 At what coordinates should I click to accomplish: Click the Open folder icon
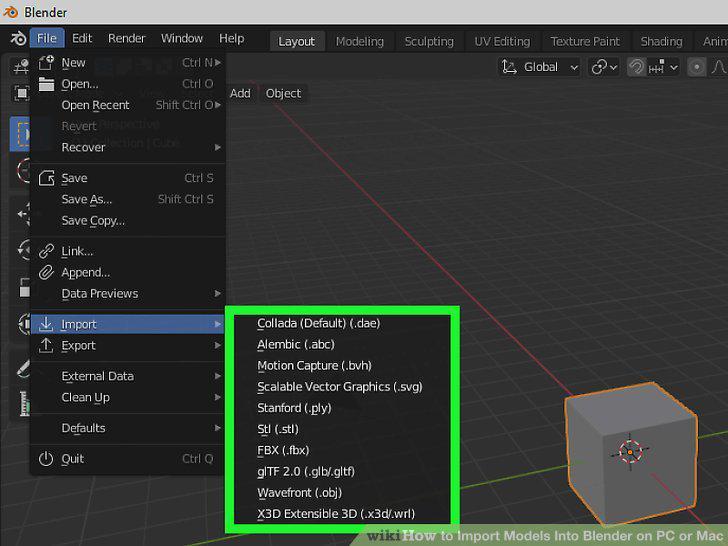[46, 84]
